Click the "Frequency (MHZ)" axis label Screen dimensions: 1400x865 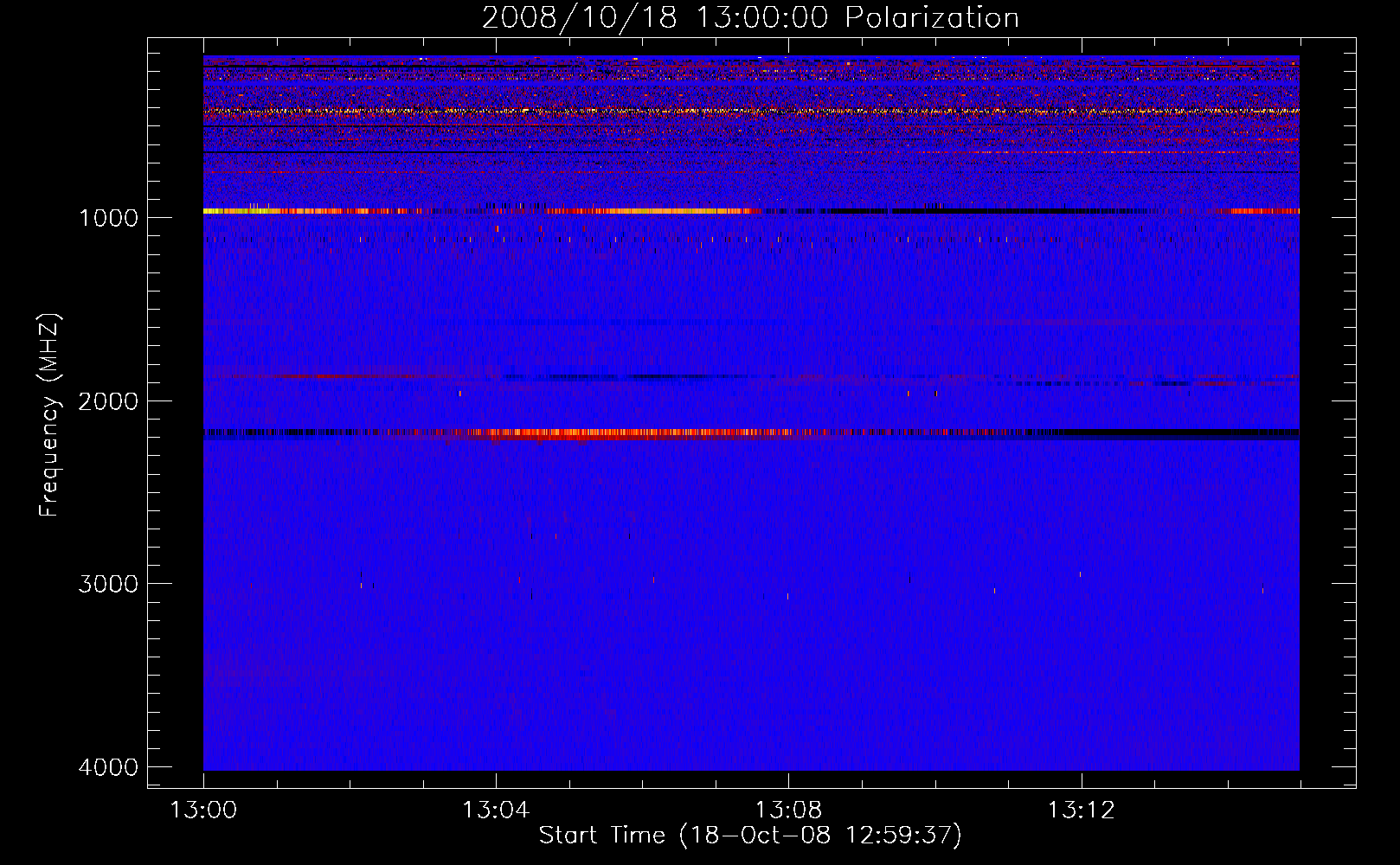pos(49,414)
